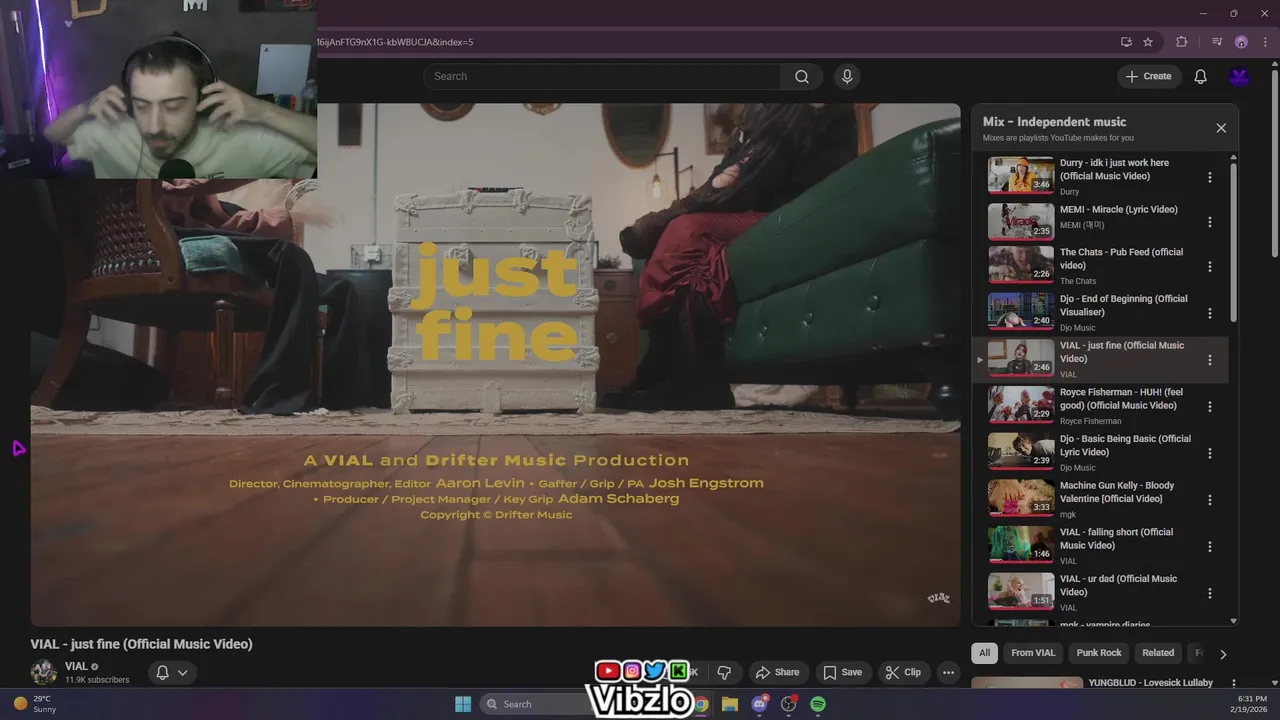This screenshot has width=1280, height=720.
Task: Click the install app icon in address bar
Action: coord(1126,42)
